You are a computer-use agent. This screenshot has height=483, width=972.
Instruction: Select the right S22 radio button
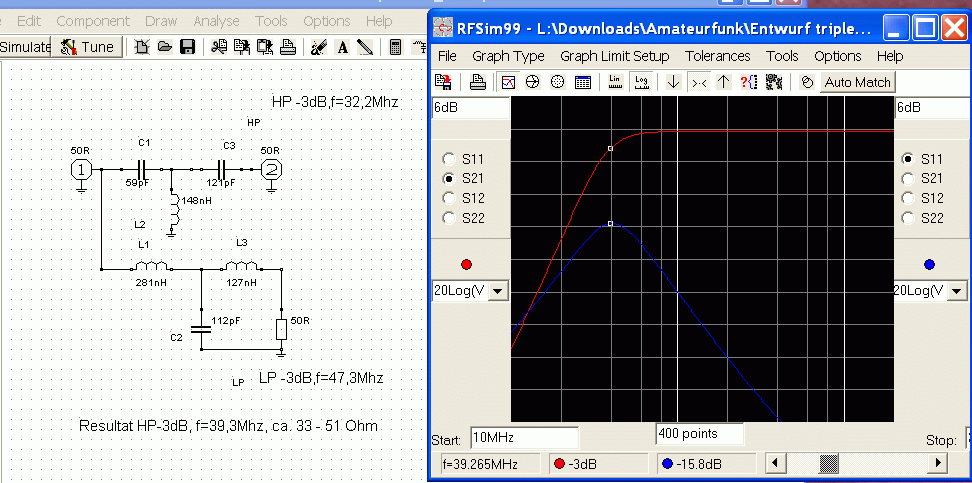tap(908, 218)
